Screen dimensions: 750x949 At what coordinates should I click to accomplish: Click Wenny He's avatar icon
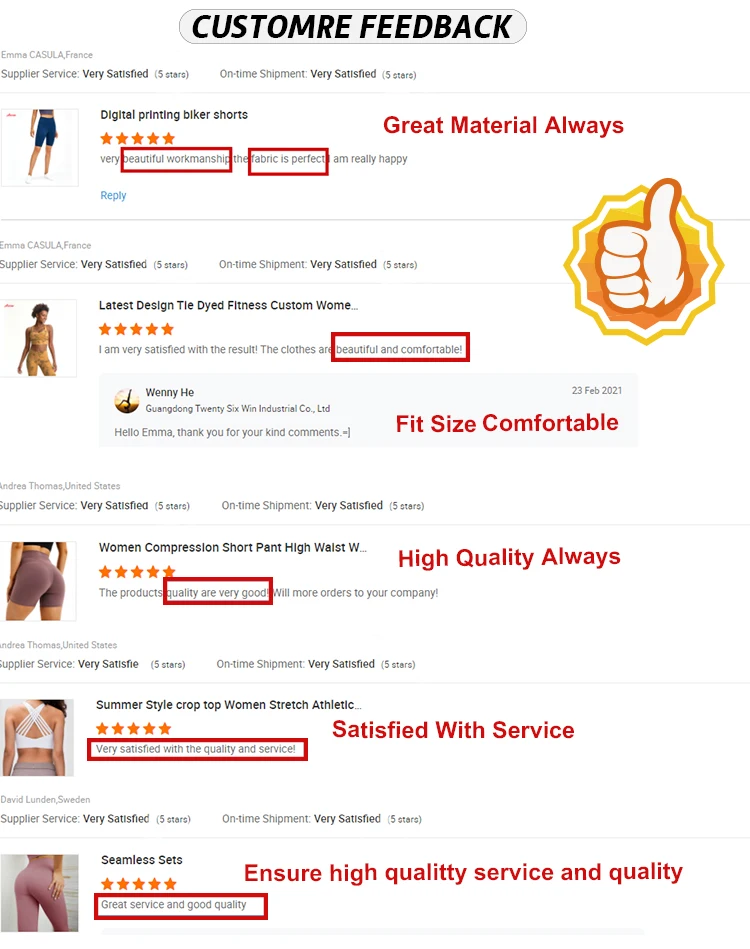(x=127, y=401)
